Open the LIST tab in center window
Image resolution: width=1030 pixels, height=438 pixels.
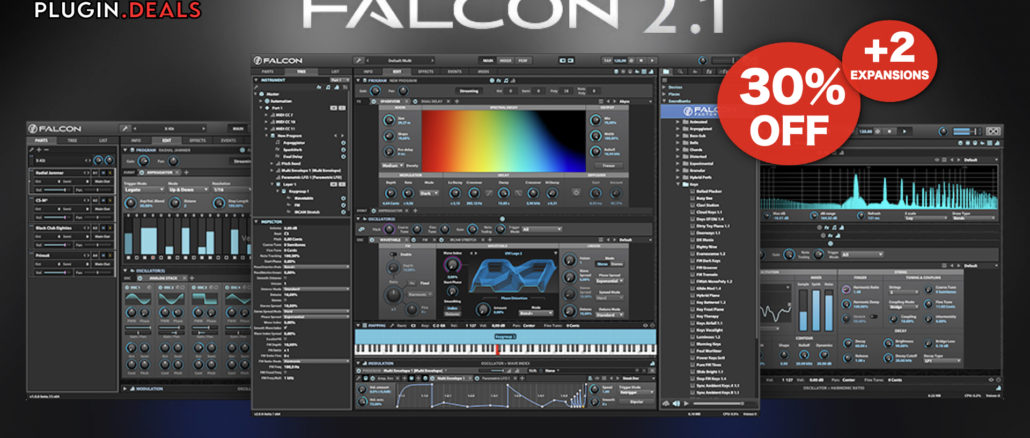pyautogui.click(x=336, y=72)
